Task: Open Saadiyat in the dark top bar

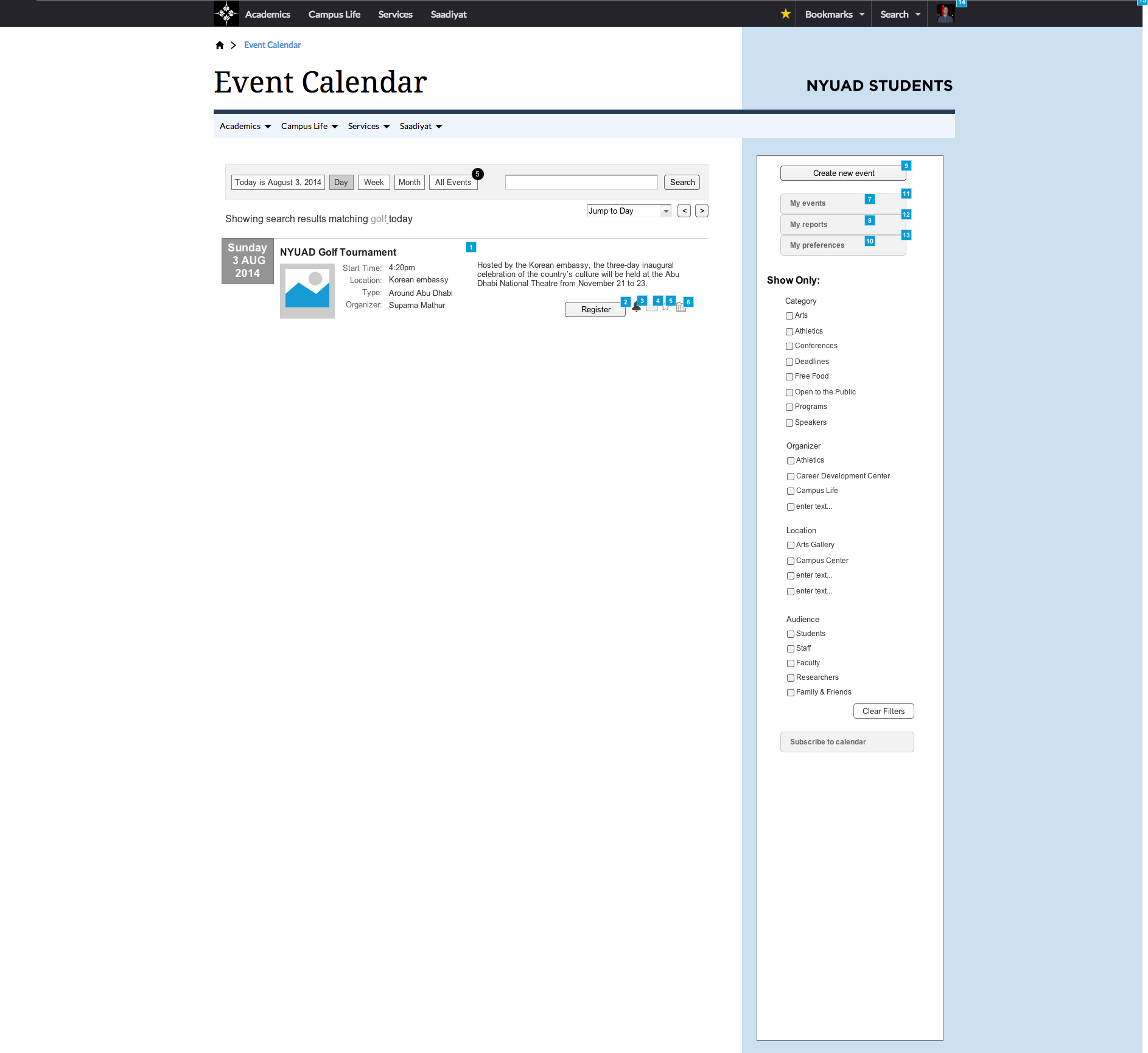Action: coord(449,14)
